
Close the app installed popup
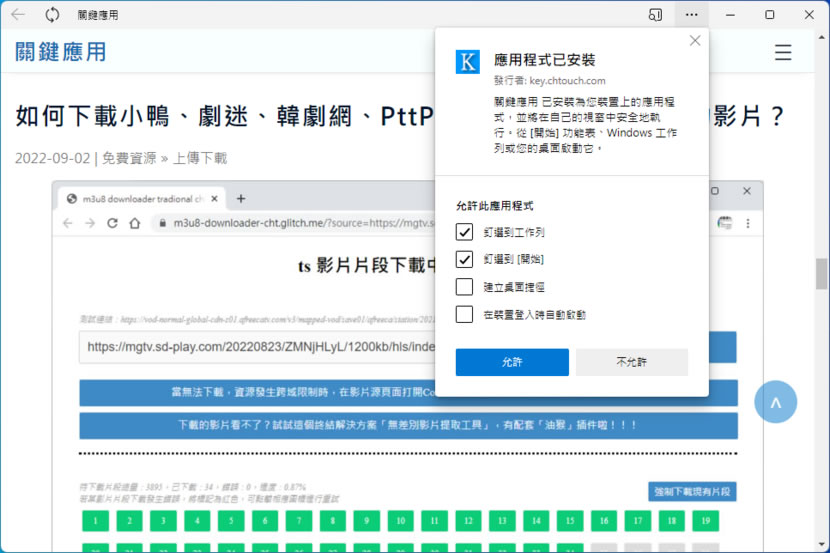tap(695, 41)
